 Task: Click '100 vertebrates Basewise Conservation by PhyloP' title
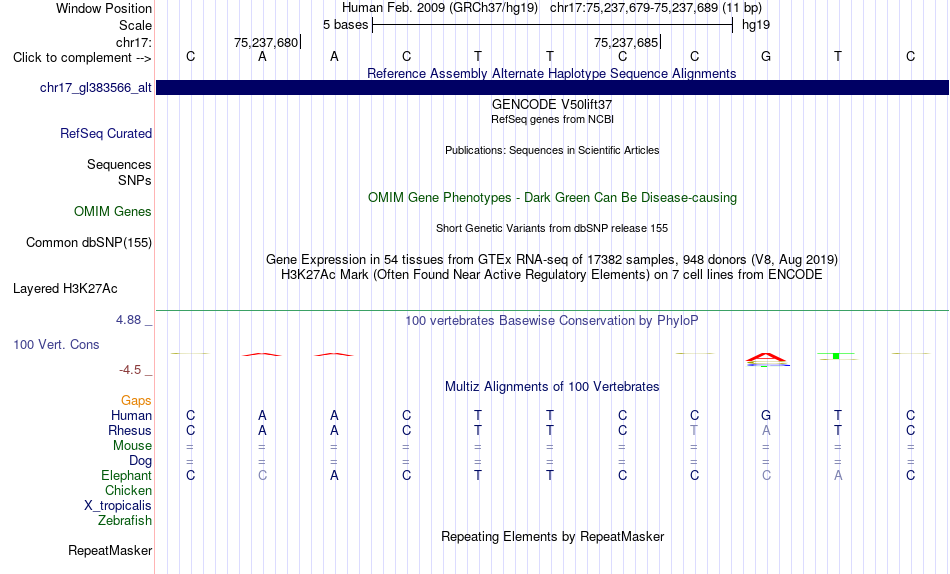point(552,321)
